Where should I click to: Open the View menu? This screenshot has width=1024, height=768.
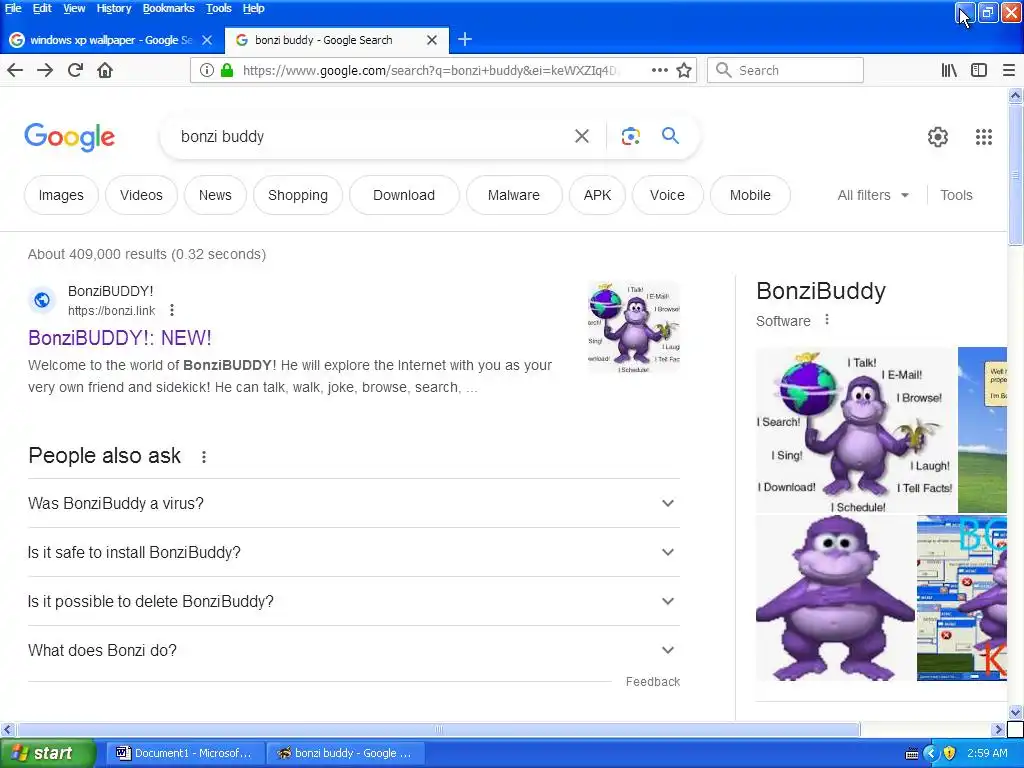click(74, 8)
